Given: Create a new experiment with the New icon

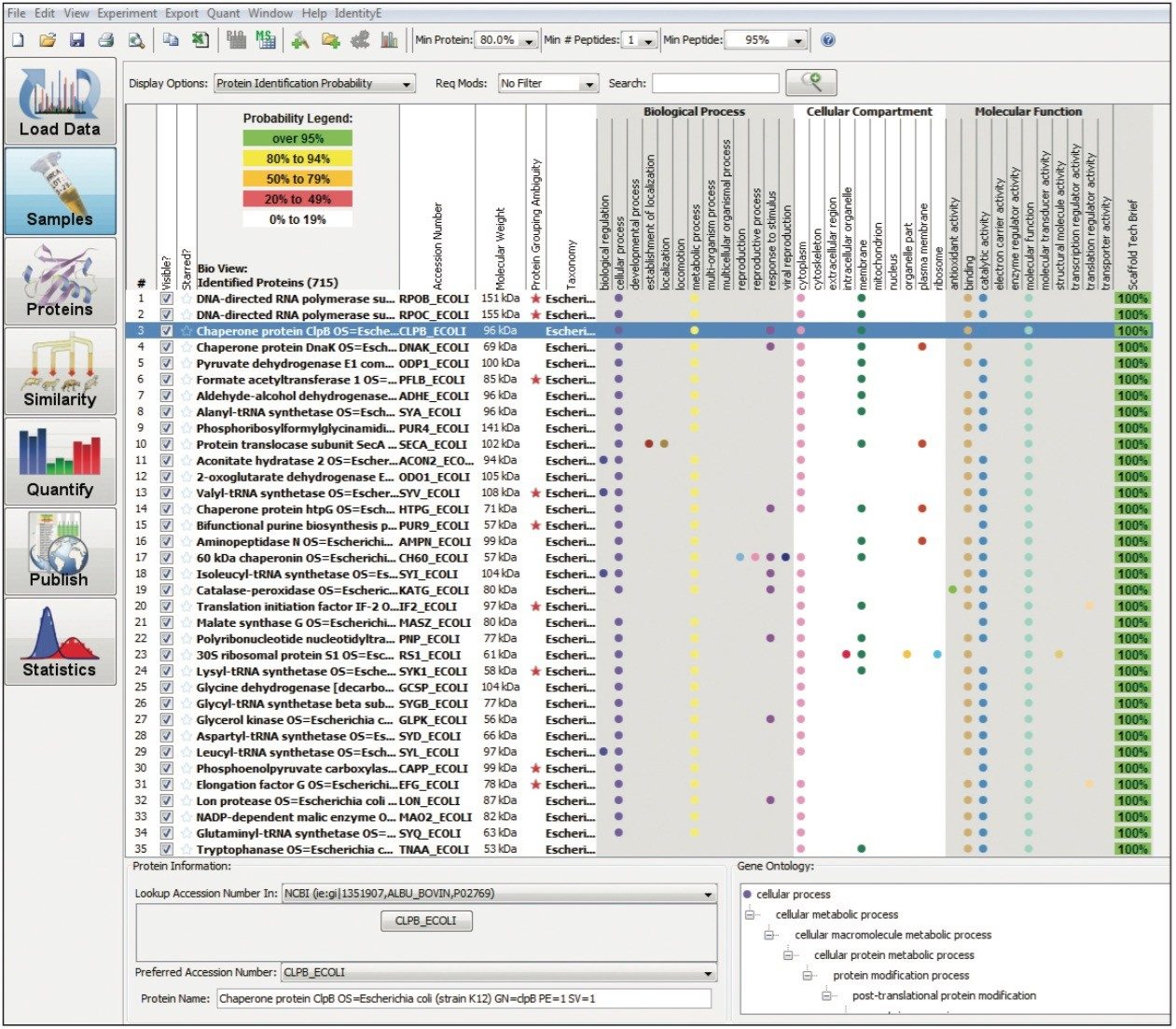Looking at the screenshot, I should coord(18,40).
